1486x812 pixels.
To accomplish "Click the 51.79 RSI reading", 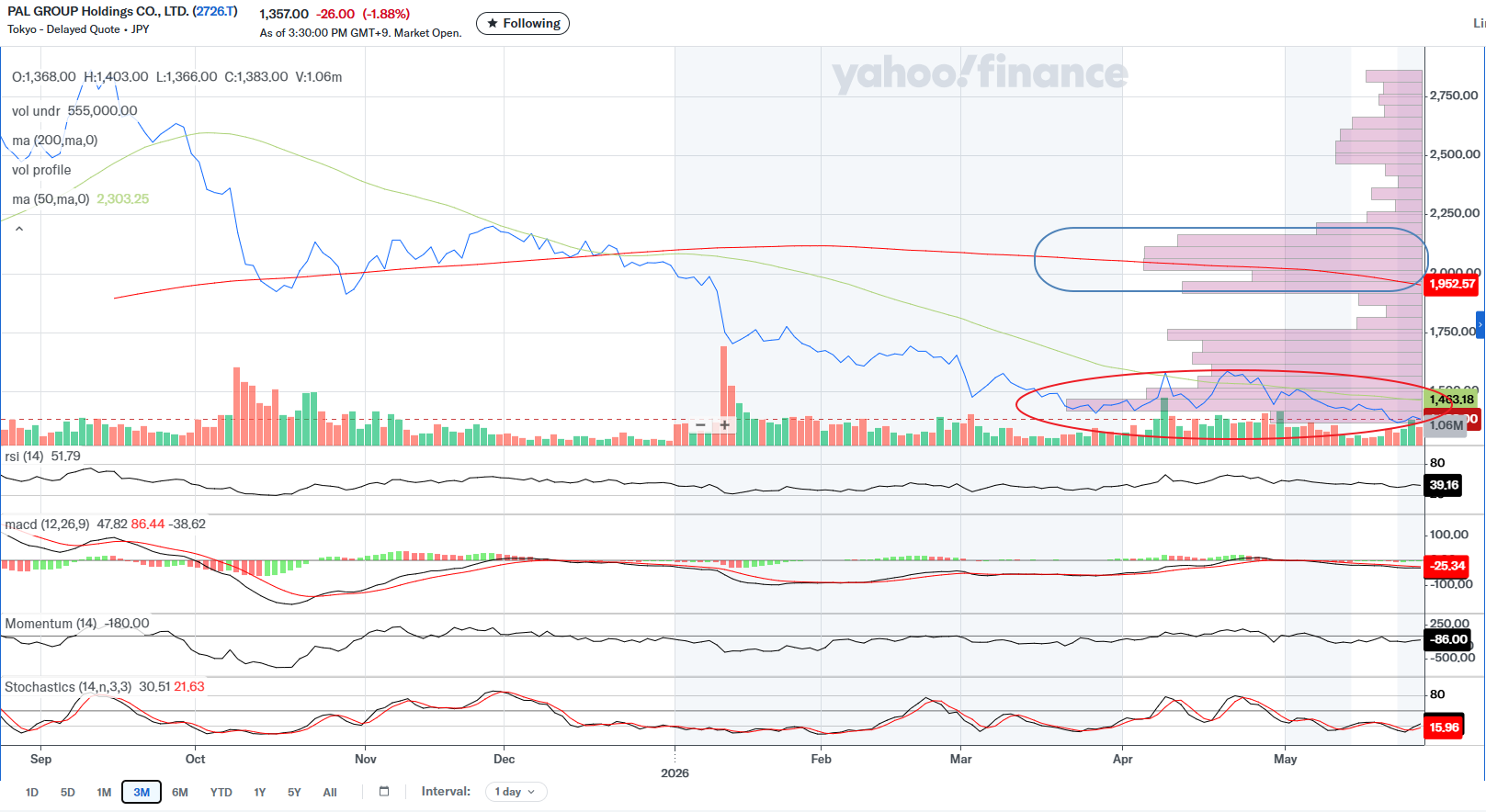I will [66, 457].
